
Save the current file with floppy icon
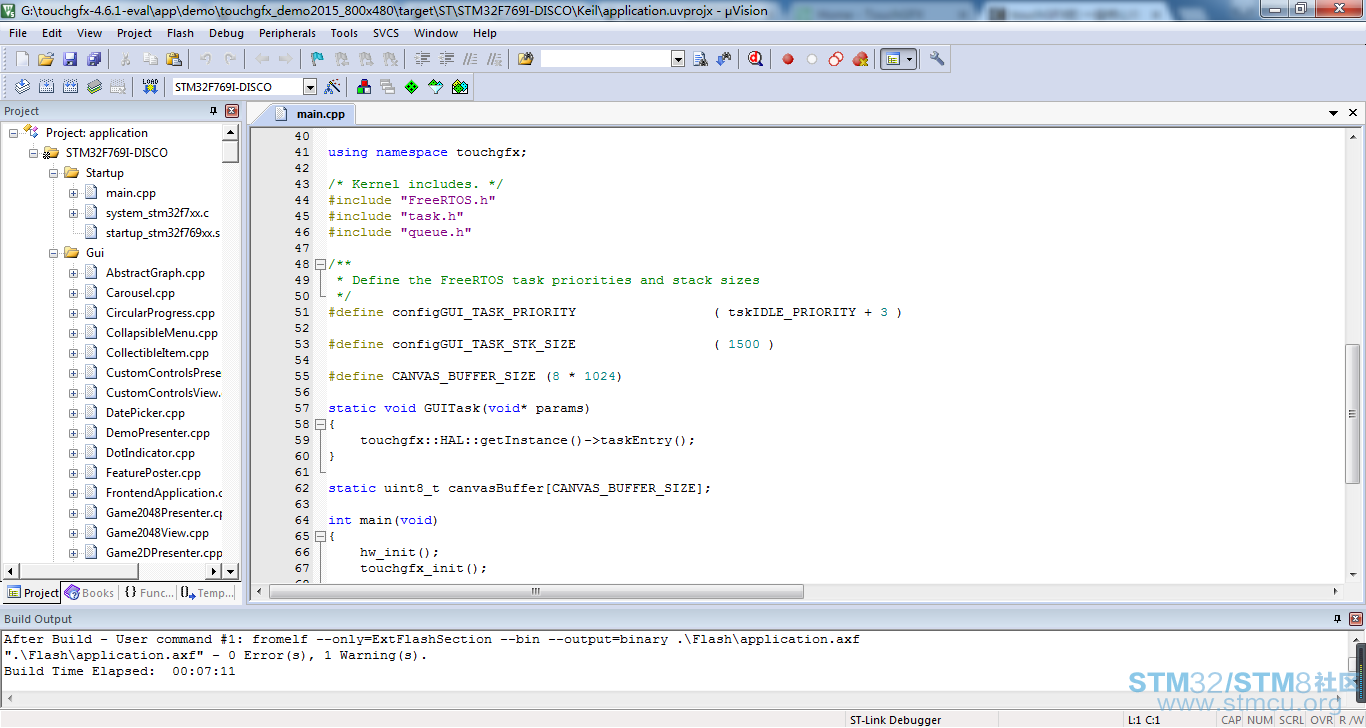pyautogui.click(x=70, y=59)
